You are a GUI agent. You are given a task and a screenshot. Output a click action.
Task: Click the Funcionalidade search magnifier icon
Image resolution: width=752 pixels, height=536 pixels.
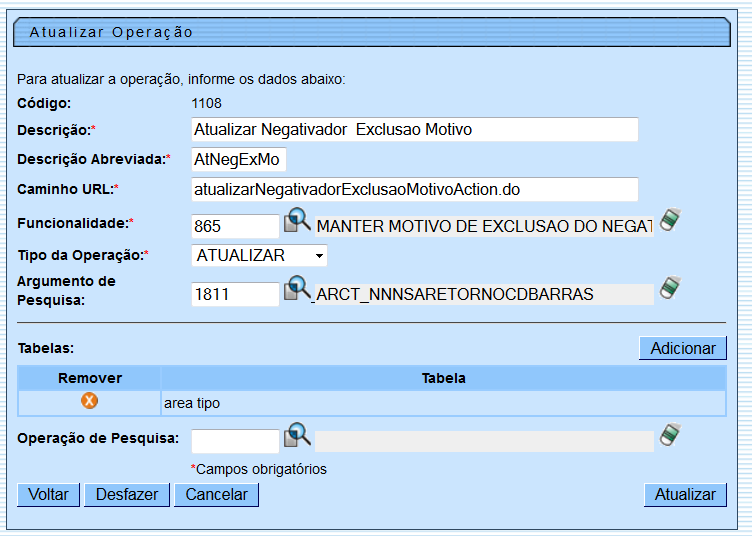[x=298, y=221]
